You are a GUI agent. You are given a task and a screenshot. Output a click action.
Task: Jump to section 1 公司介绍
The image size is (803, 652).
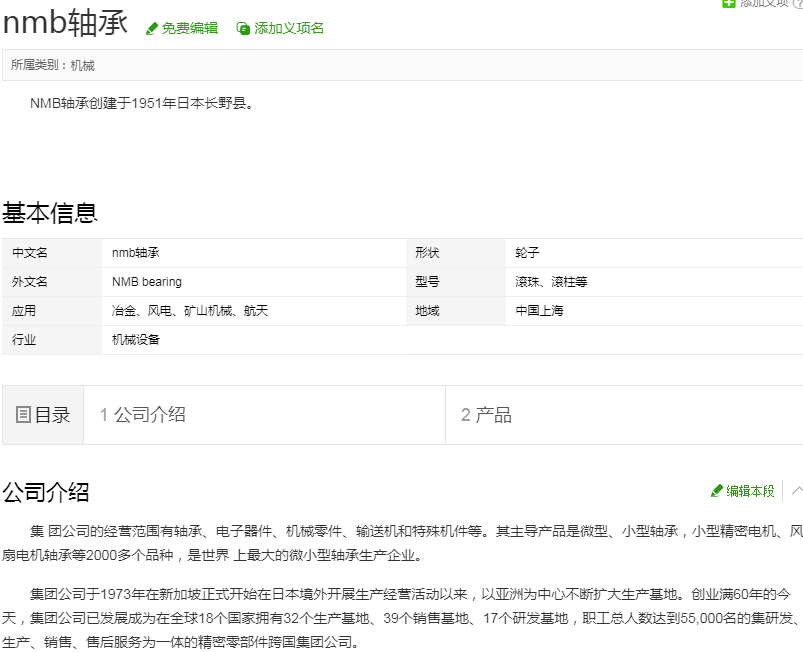(142, 415)
